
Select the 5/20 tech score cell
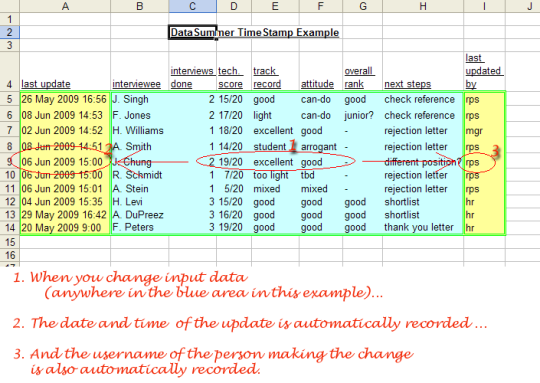tap(234, 189)
